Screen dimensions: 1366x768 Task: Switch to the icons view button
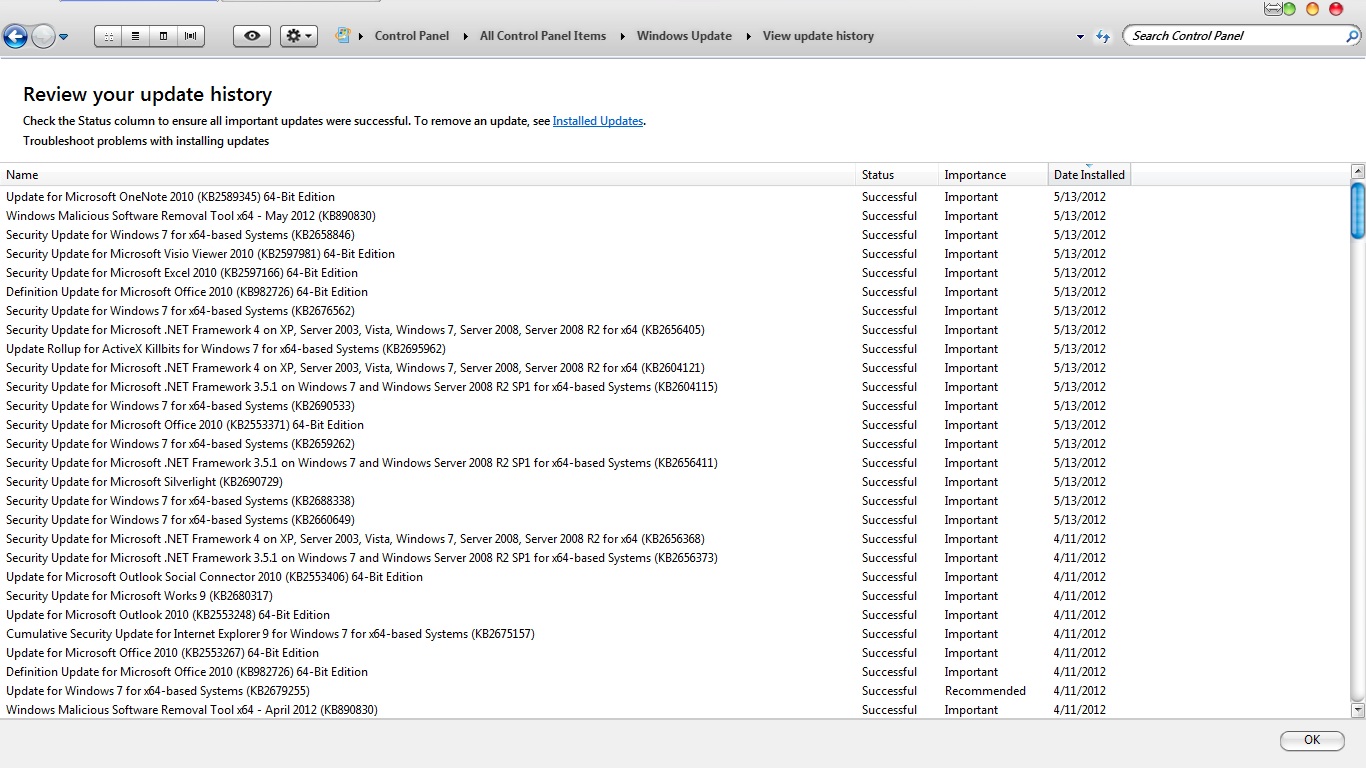[108, 36]
